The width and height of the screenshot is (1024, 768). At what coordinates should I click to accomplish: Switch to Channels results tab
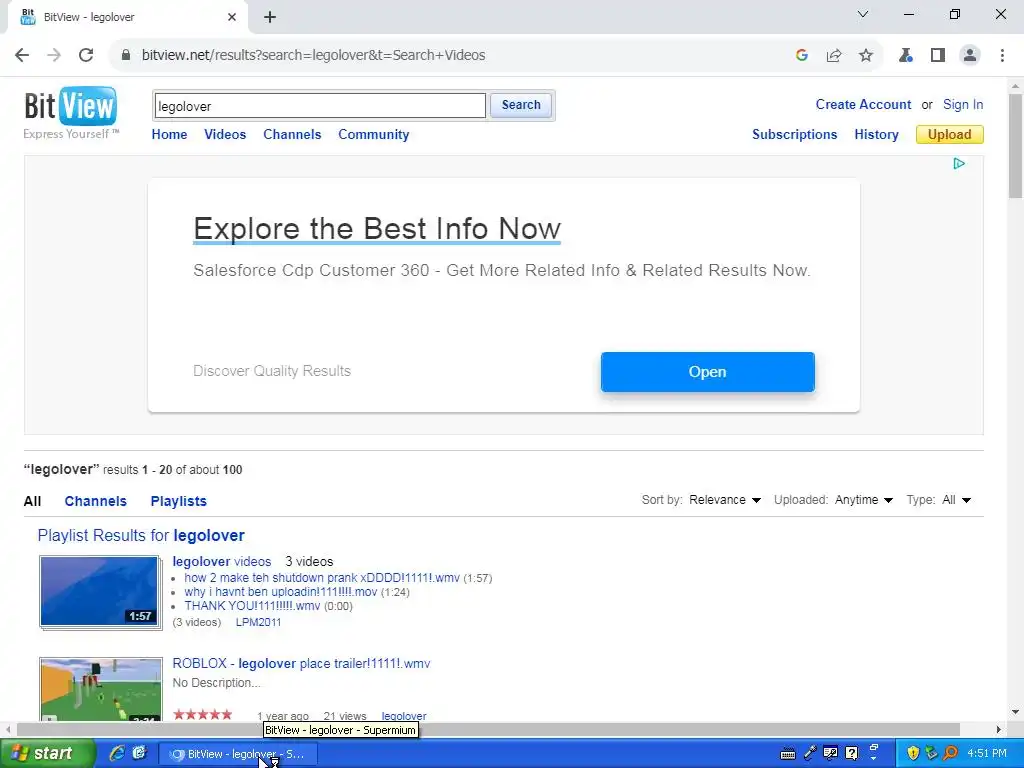tap(95, 502)
